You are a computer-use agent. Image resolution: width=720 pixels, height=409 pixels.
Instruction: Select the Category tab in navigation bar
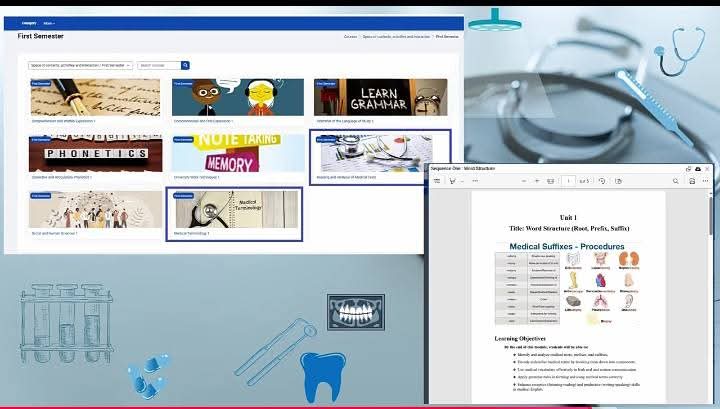[28, 23]
